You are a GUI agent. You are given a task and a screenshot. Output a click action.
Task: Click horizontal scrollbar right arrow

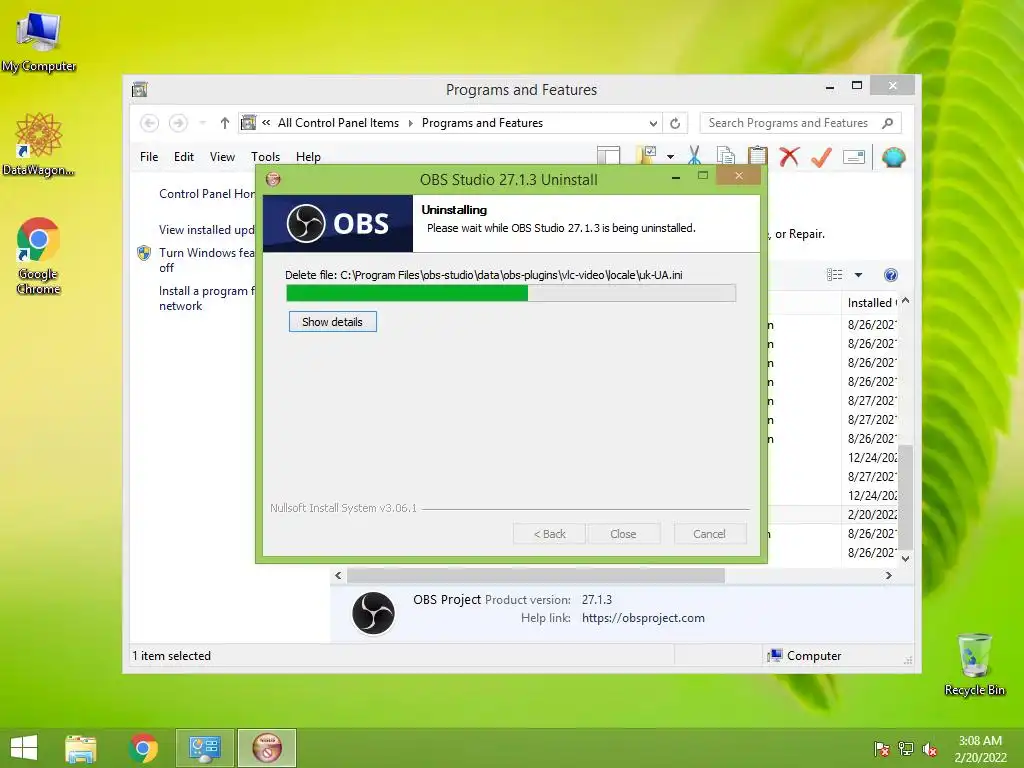coord(888,575)
